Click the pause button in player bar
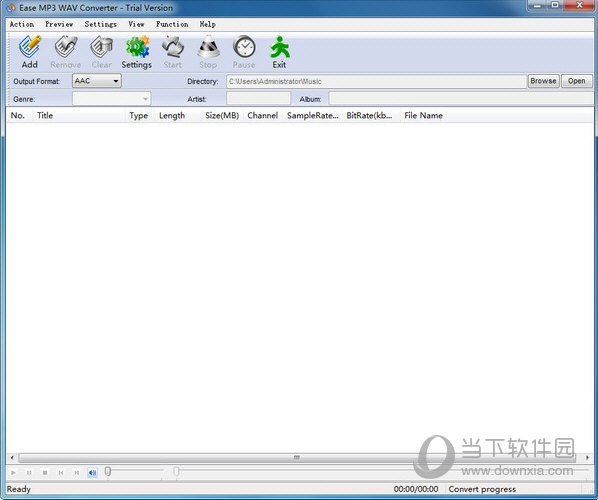Screen dimensions: 598x500 pos(29,473)
